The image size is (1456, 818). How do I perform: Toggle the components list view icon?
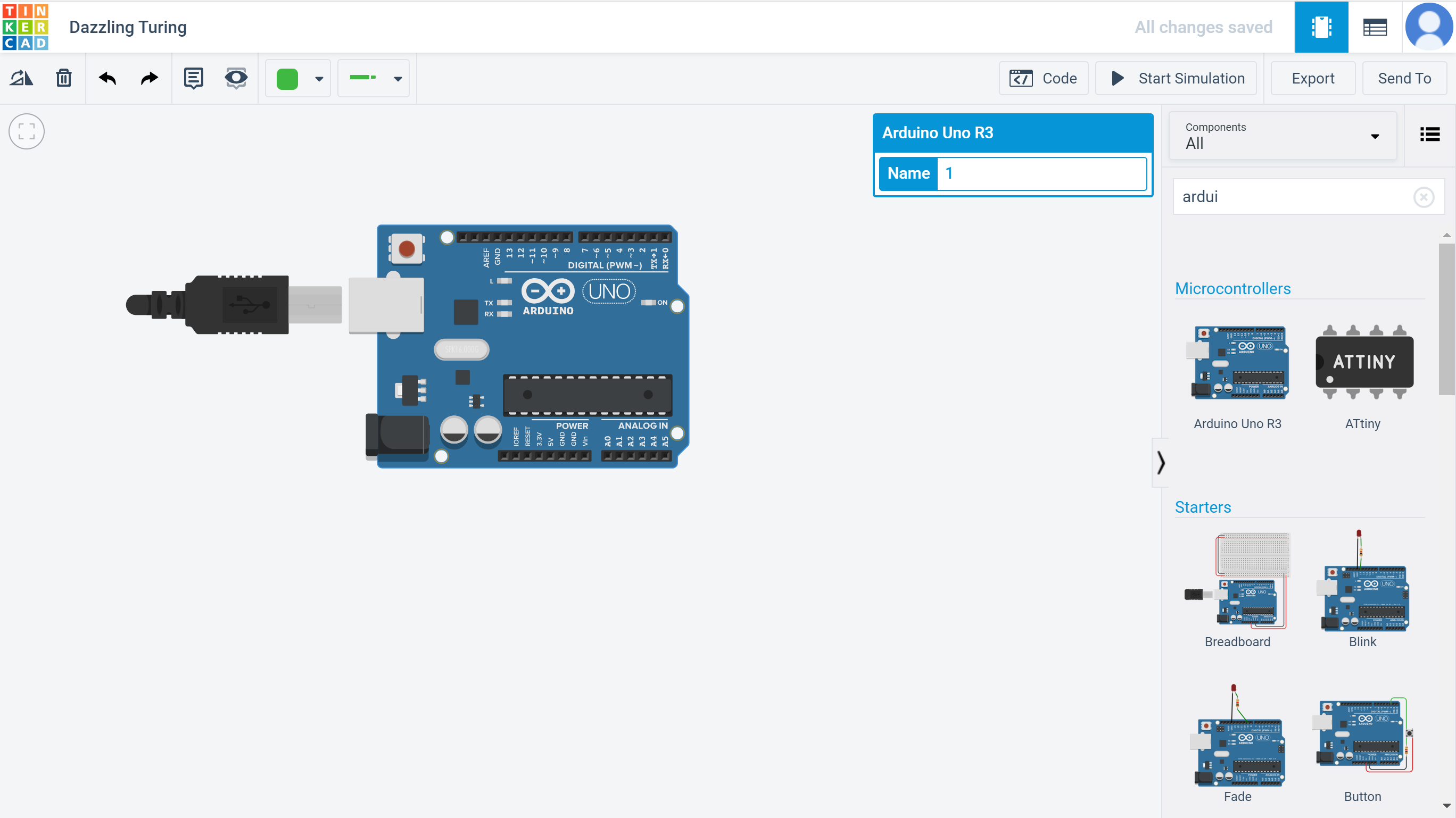1430,135
